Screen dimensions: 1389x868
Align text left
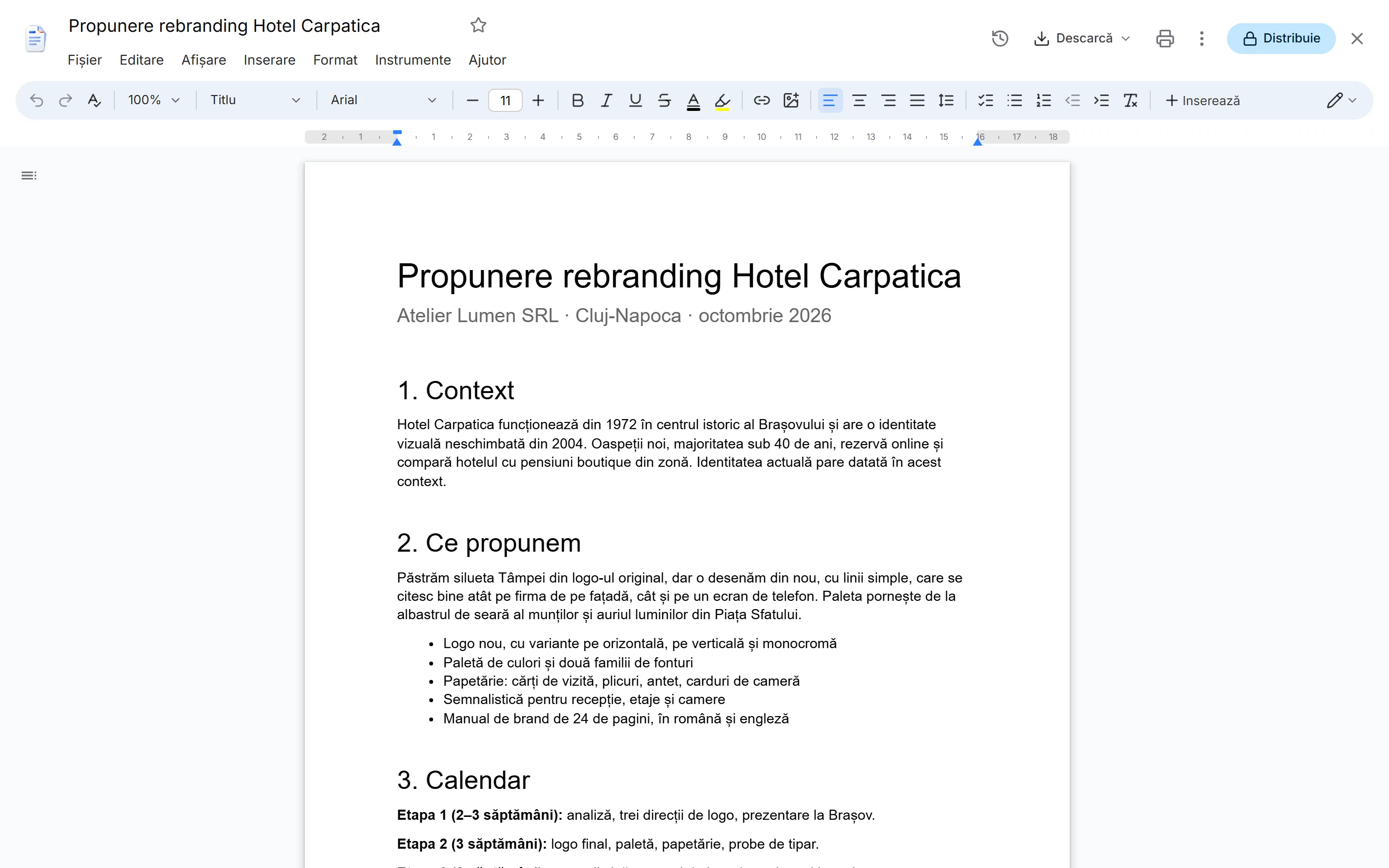tap(830, 100)
